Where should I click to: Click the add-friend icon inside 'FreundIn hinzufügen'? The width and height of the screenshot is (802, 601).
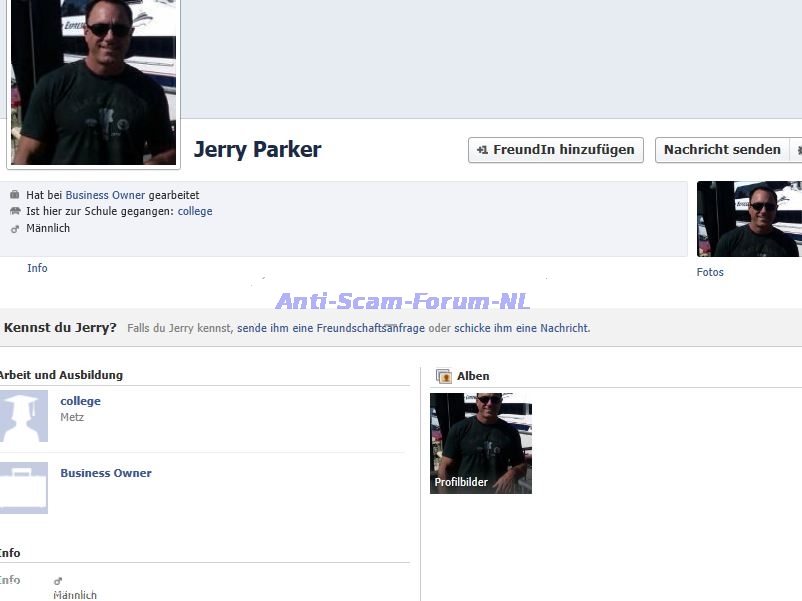[x=482, y=150]
